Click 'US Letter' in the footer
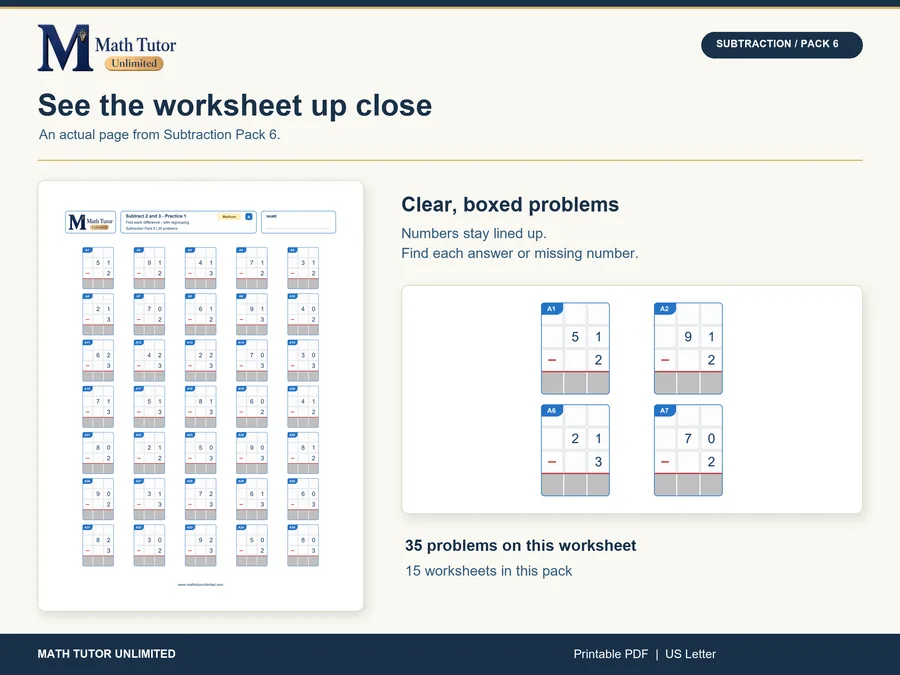The width and height of the screenshot is (900, 675). (x=690, y=654)
